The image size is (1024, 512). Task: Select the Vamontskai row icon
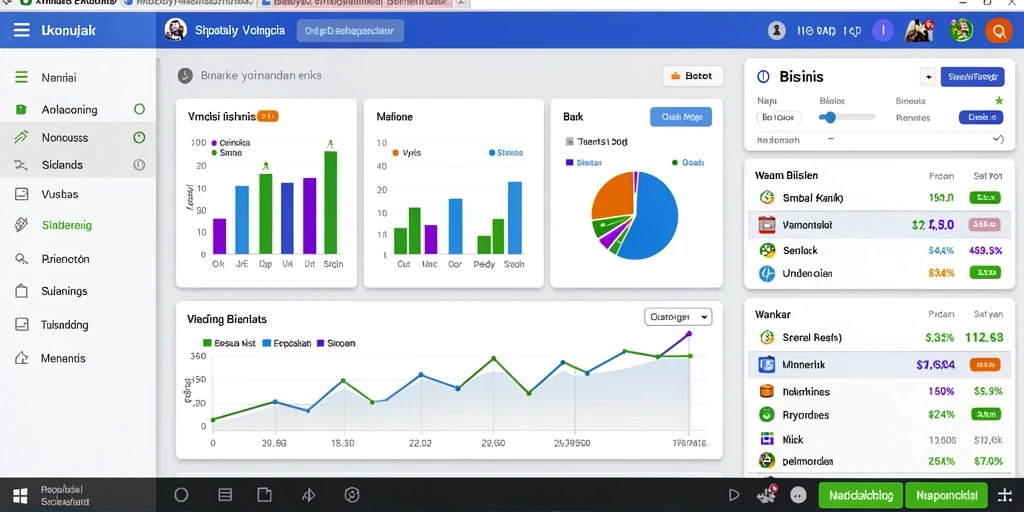[766, 225]
